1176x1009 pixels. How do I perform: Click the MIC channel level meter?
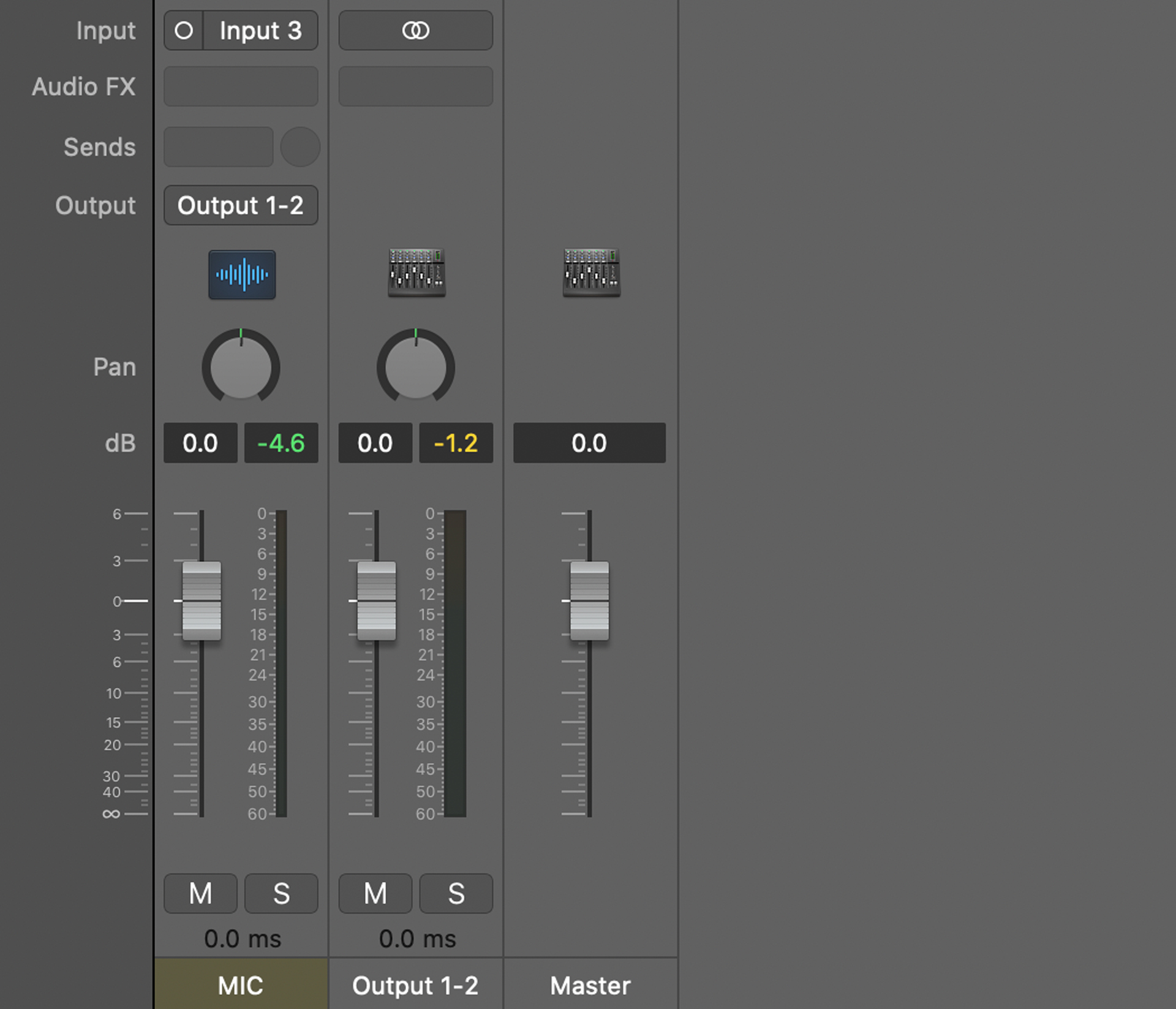281,663
